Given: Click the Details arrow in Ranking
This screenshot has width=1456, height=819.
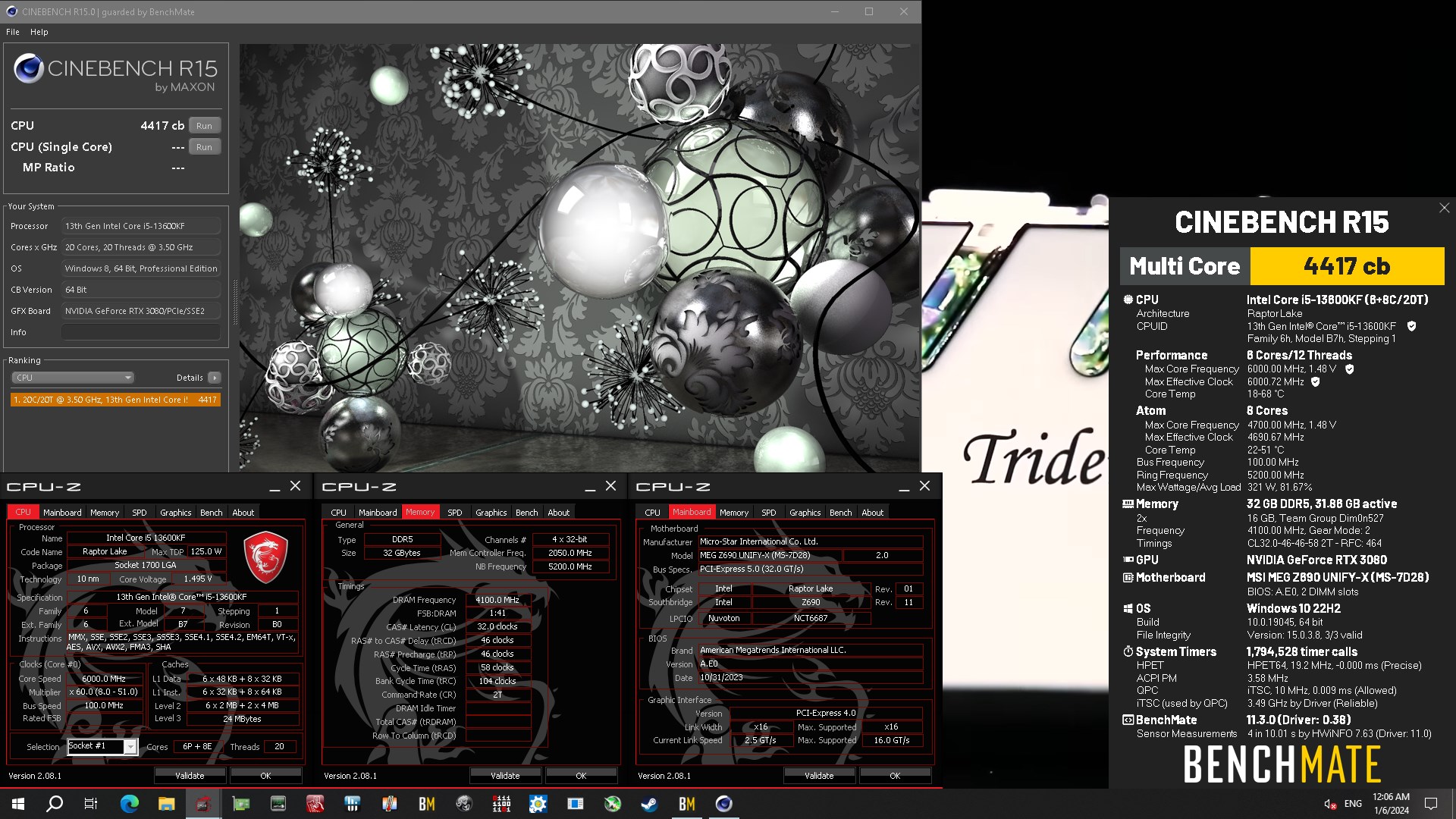Looking at the screenshot, I should click(215, 378).
